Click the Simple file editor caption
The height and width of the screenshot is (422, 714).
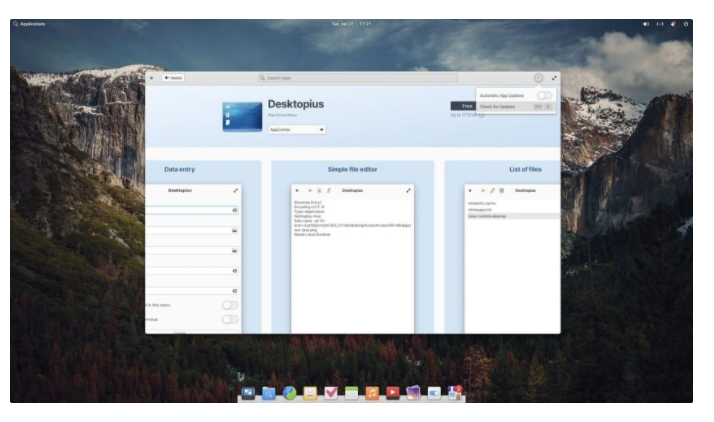(x=352, y=169)
